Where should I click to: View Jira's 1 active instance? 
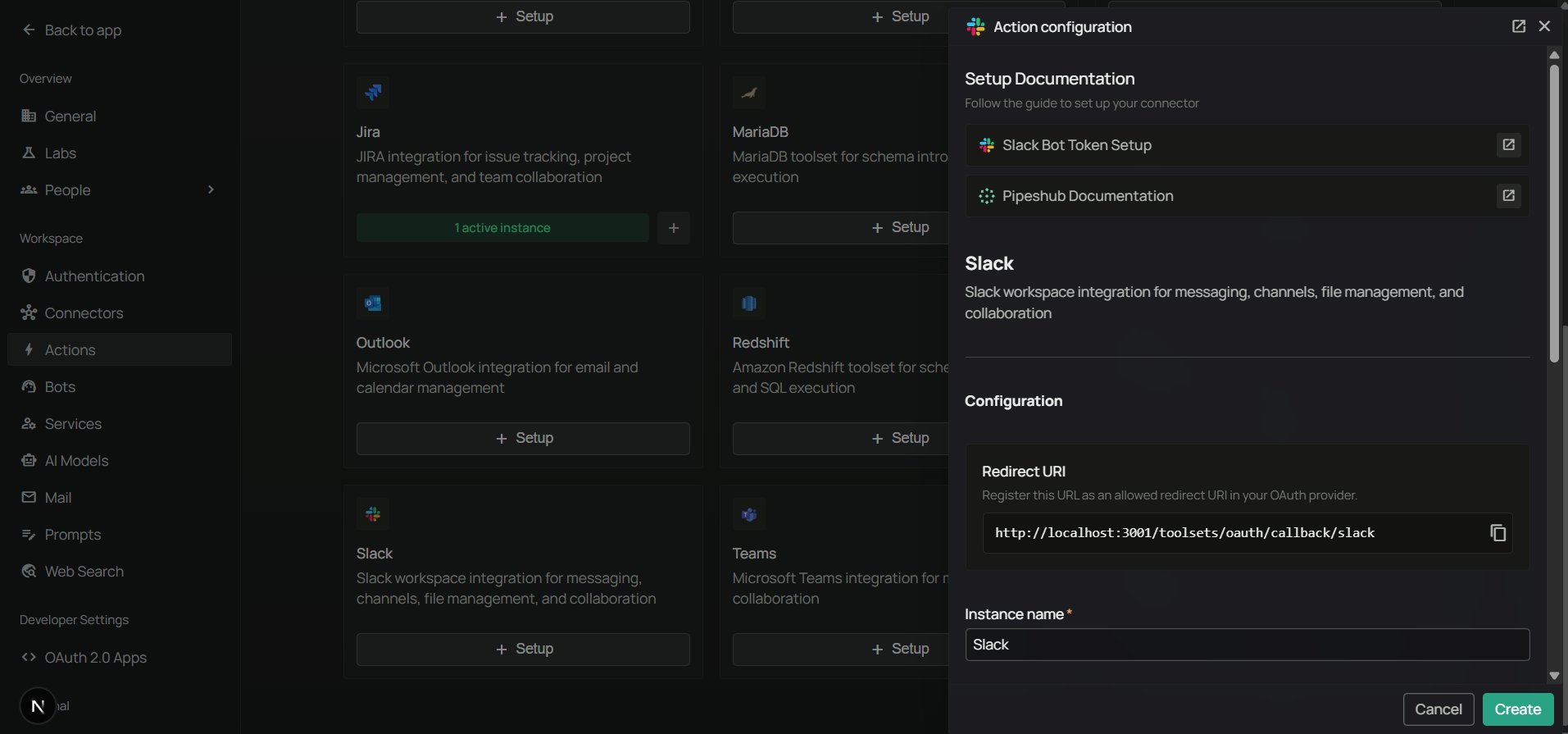[x=502, y=228]
